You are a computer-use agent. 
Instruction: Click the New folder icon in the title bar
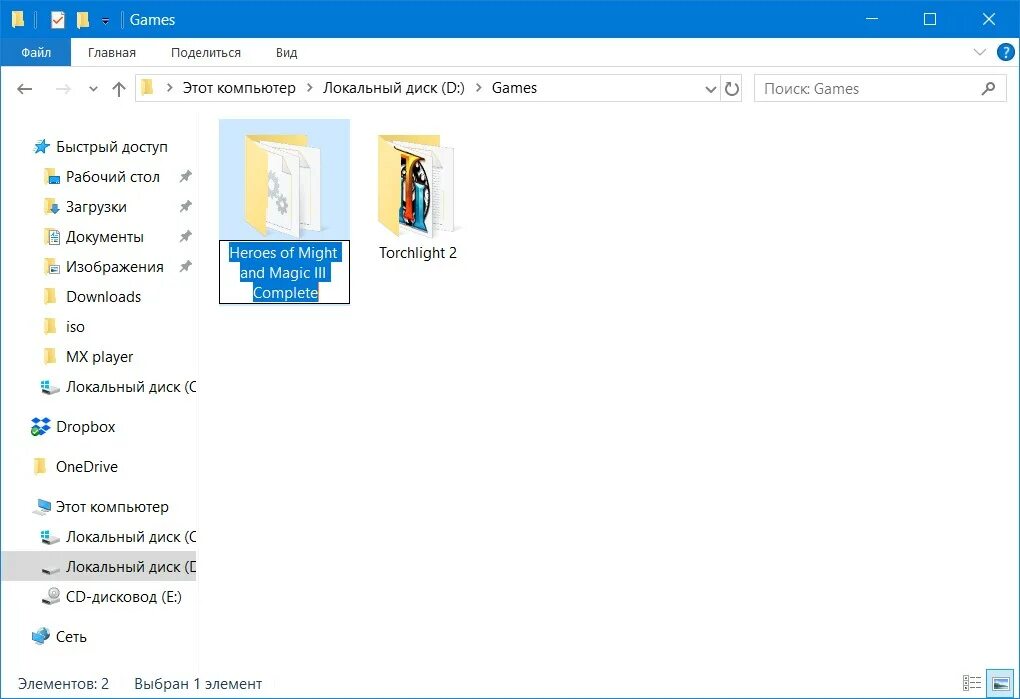[x=83, y=20]
